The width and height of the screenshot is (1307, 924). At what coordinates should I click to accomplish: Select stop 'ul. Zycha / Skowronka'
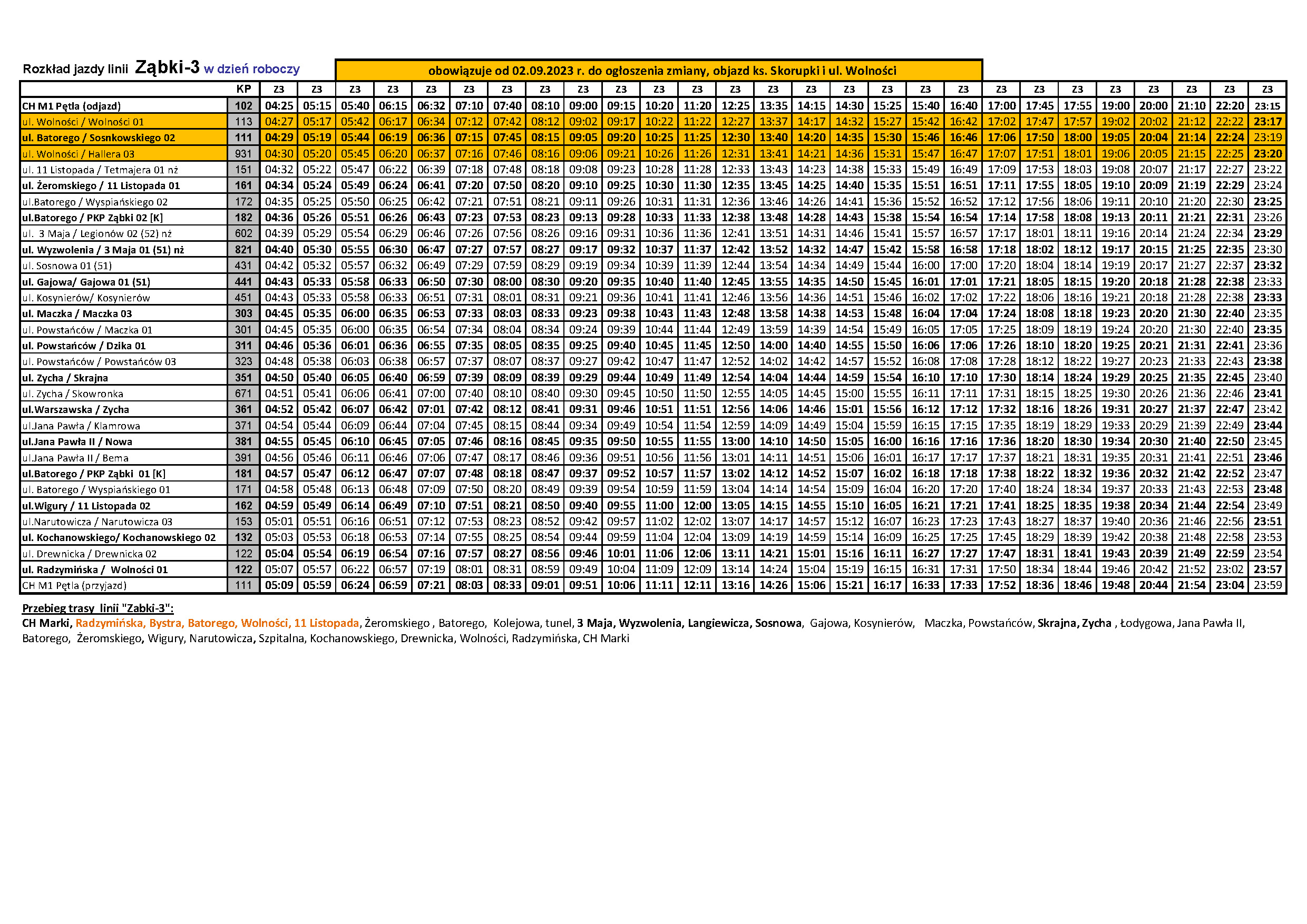pos(72,394)
